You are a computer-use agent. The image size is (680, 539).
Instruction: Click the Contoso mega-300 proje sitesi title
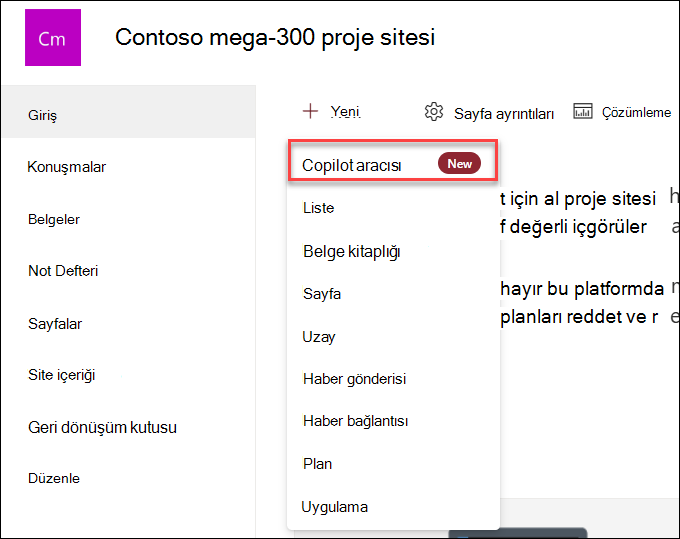pyautogui.click(x=275, y=38)
